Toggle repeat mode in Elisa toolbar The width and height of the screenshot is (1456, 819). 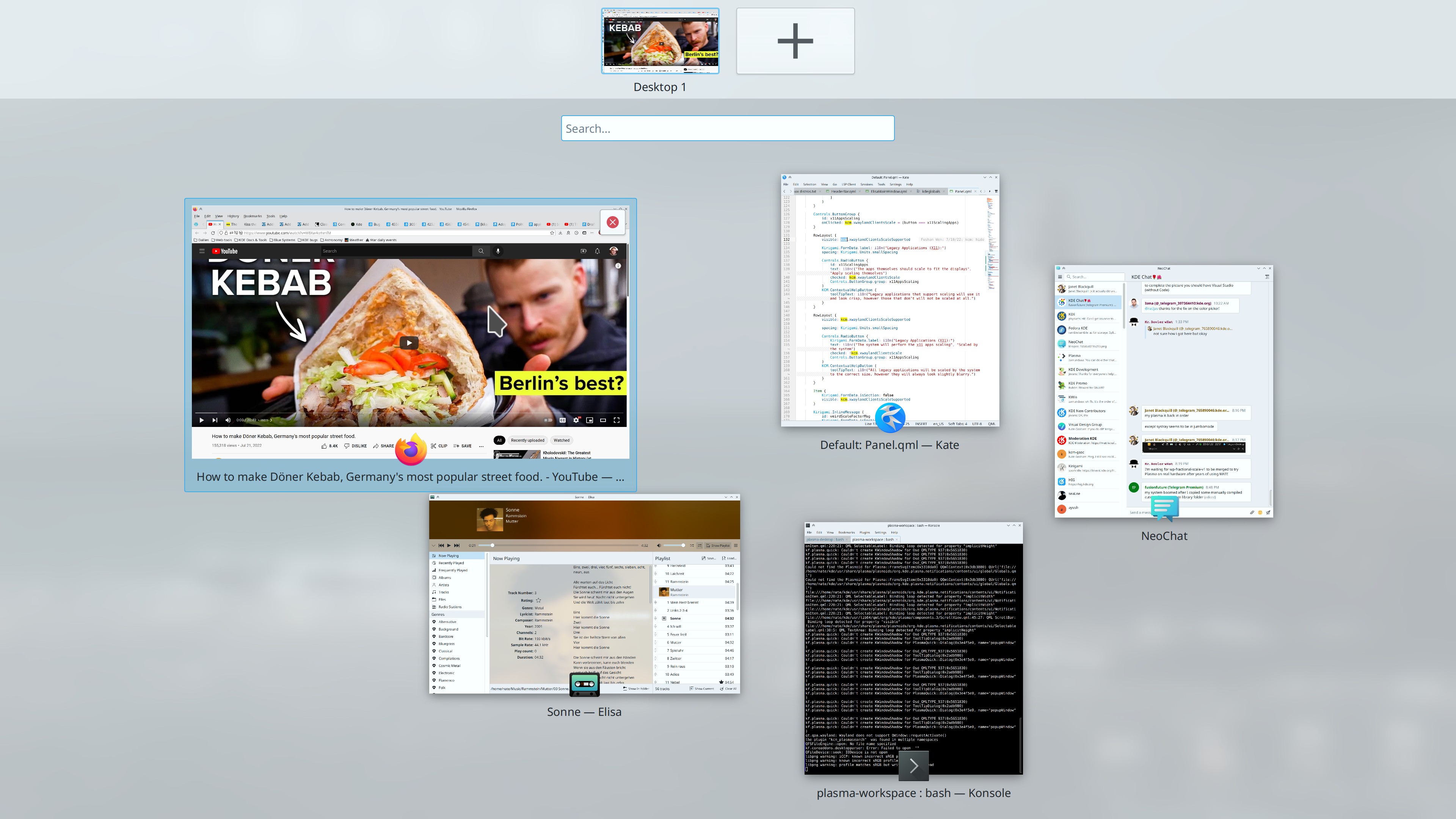(x=700, y=546)
